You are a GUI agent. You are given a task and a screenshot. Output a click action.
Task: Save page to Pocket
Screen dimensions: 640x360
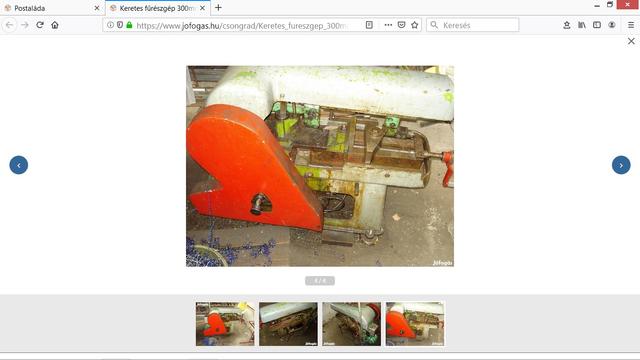401,25
